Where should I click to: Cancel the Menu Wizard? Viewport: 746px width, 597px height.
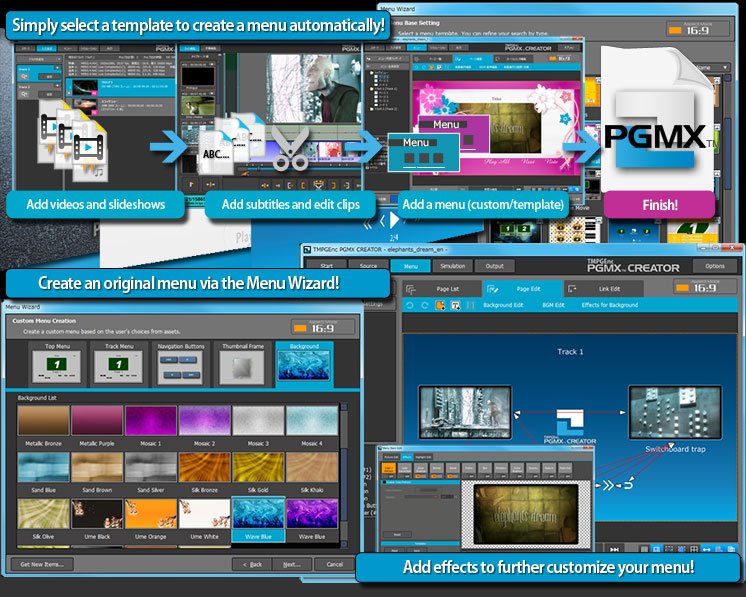pos(334,564)
